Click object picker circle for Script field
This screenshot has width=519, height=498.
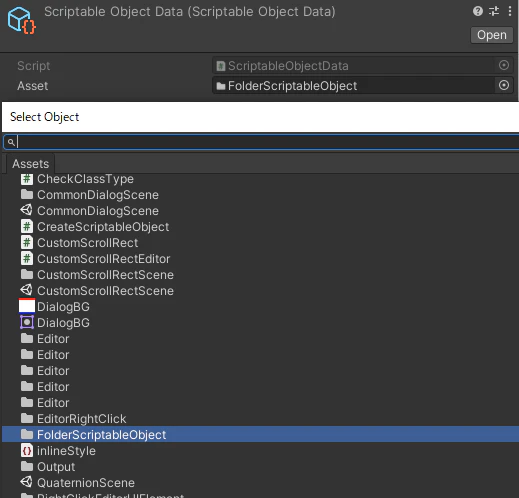coord(504,65)
